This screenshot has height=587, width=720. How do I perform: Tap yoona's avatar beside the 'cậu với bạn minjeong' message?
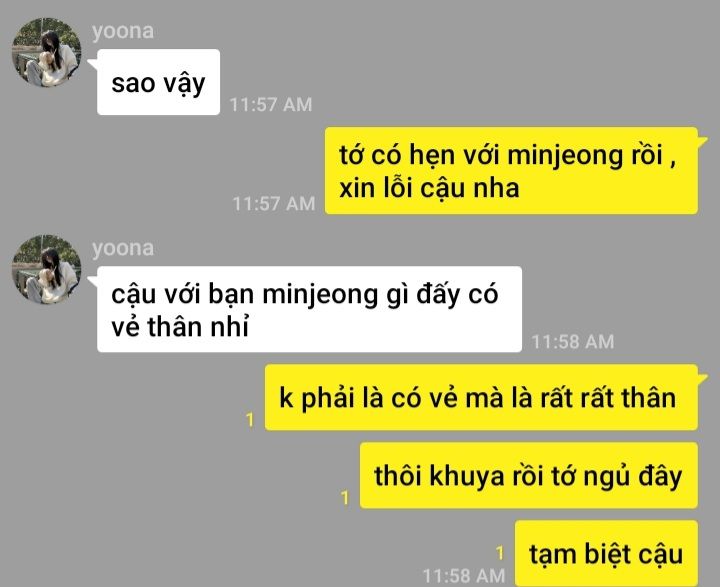46,269
